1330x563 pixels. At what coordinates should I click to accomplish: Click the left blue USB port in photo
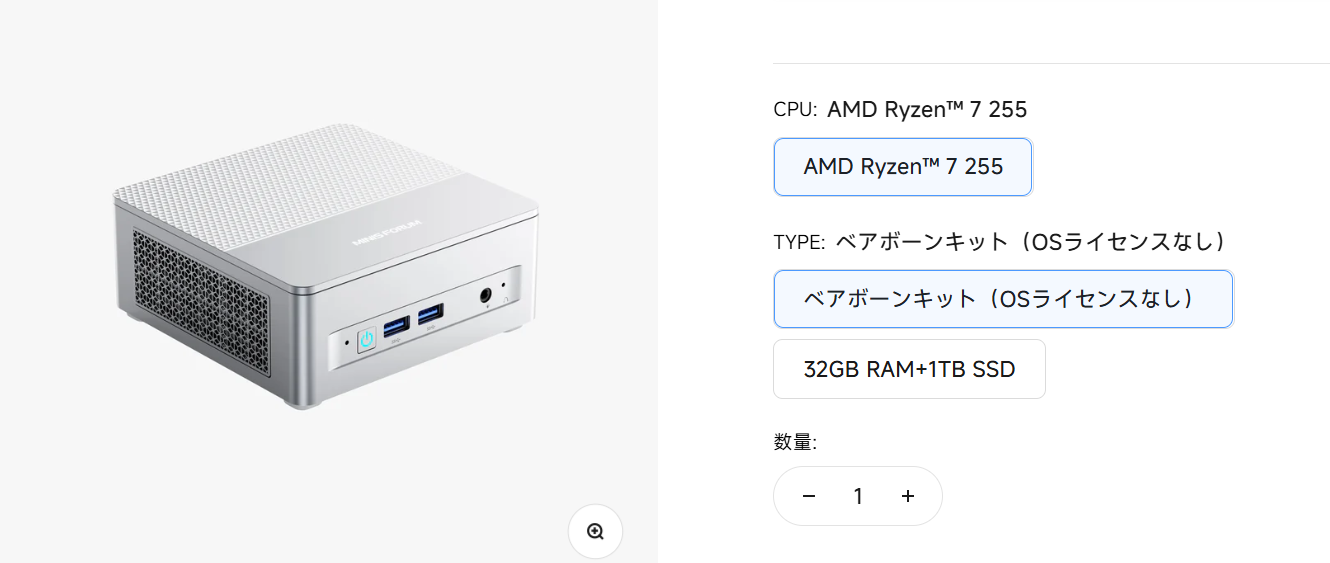396,324
